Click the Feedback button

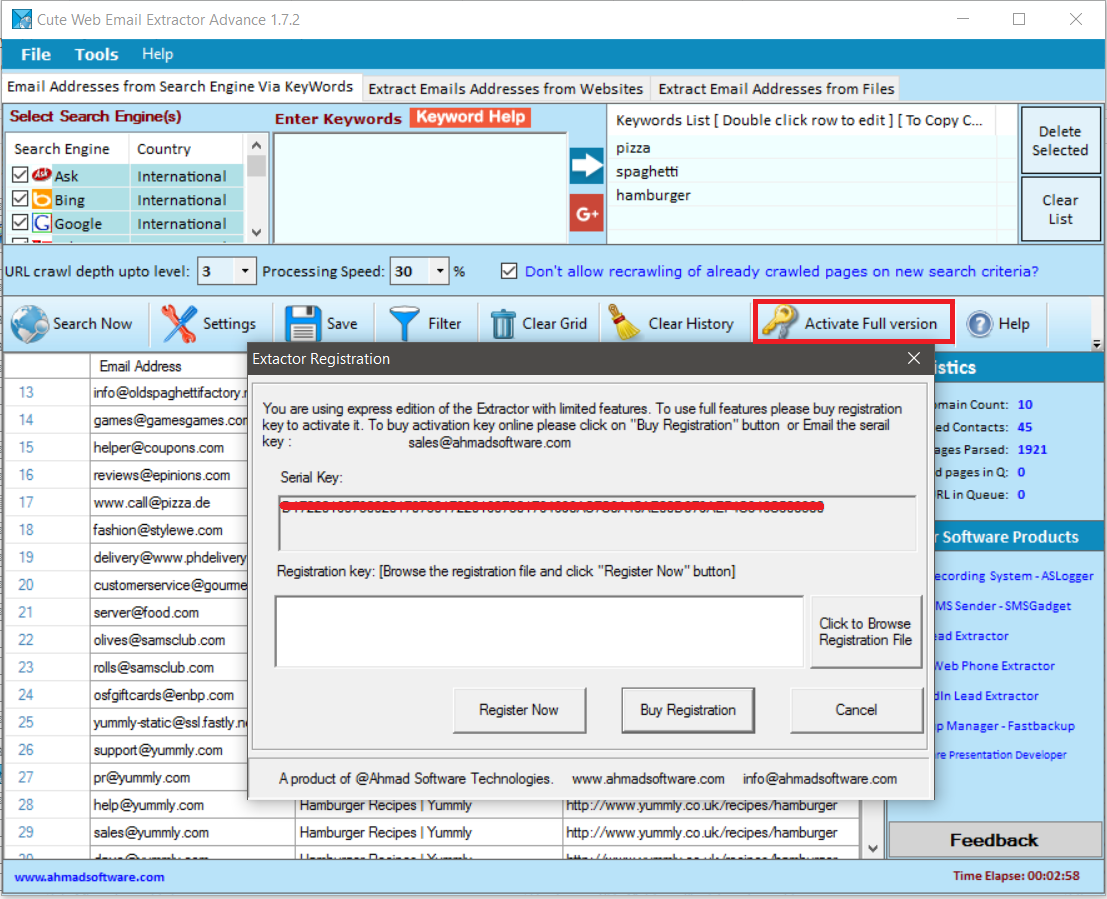pos(994,840)
